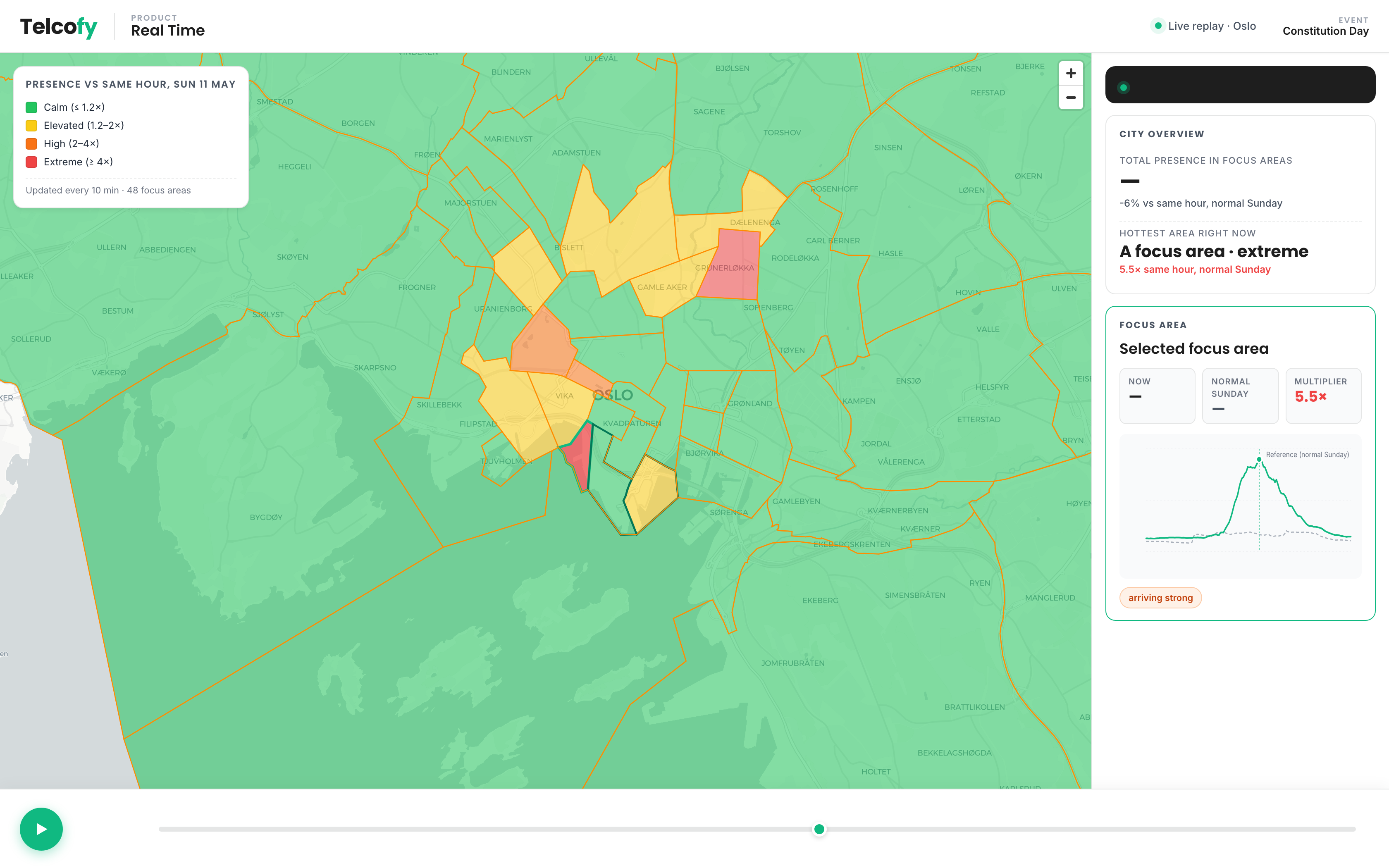Click the green Live replay status dot
The width and height of the screenshot is (1389, 868).
click(x=1157, y=26)
